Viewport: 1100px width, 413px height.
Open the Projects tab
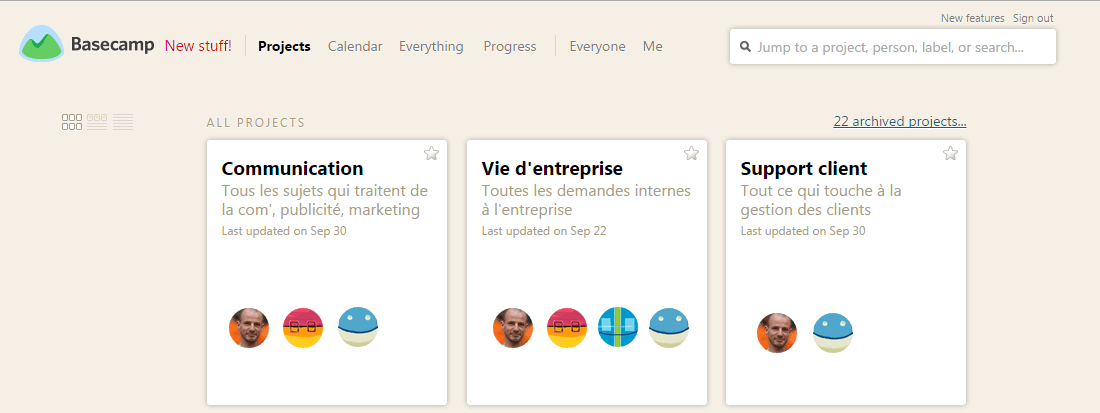[x=284, y=46]
